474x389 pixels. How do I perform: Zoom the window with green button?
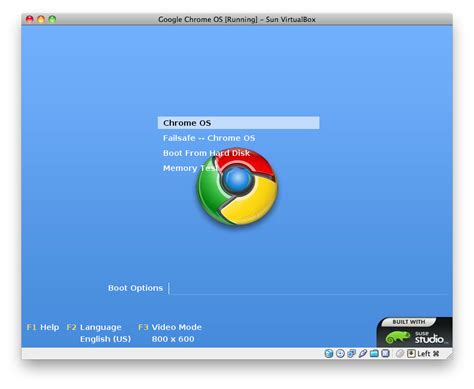[x=52, y=19]
